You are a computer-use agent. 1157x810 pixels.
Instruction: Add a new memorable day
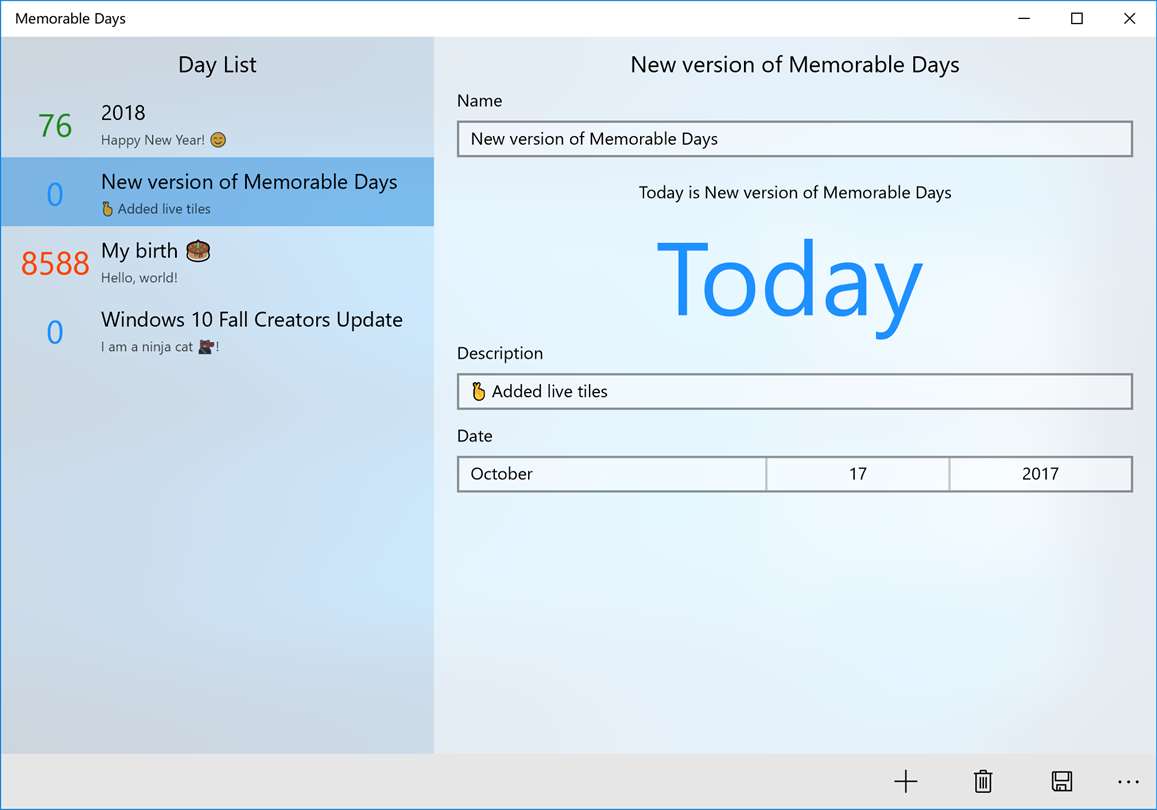pos(905,781)
